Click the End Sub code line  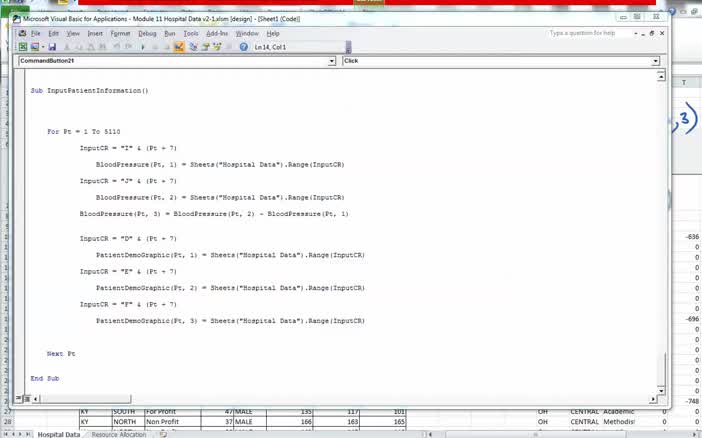pyautogui.click(x=45, y=378)
